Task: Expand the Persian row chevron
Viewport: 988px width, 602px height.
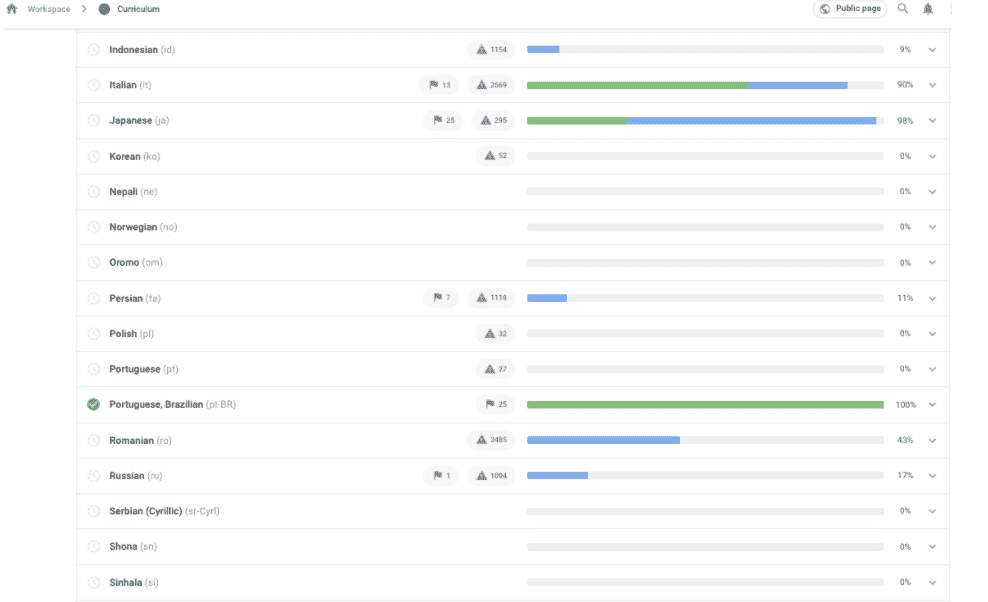Action: pos(932,298)
